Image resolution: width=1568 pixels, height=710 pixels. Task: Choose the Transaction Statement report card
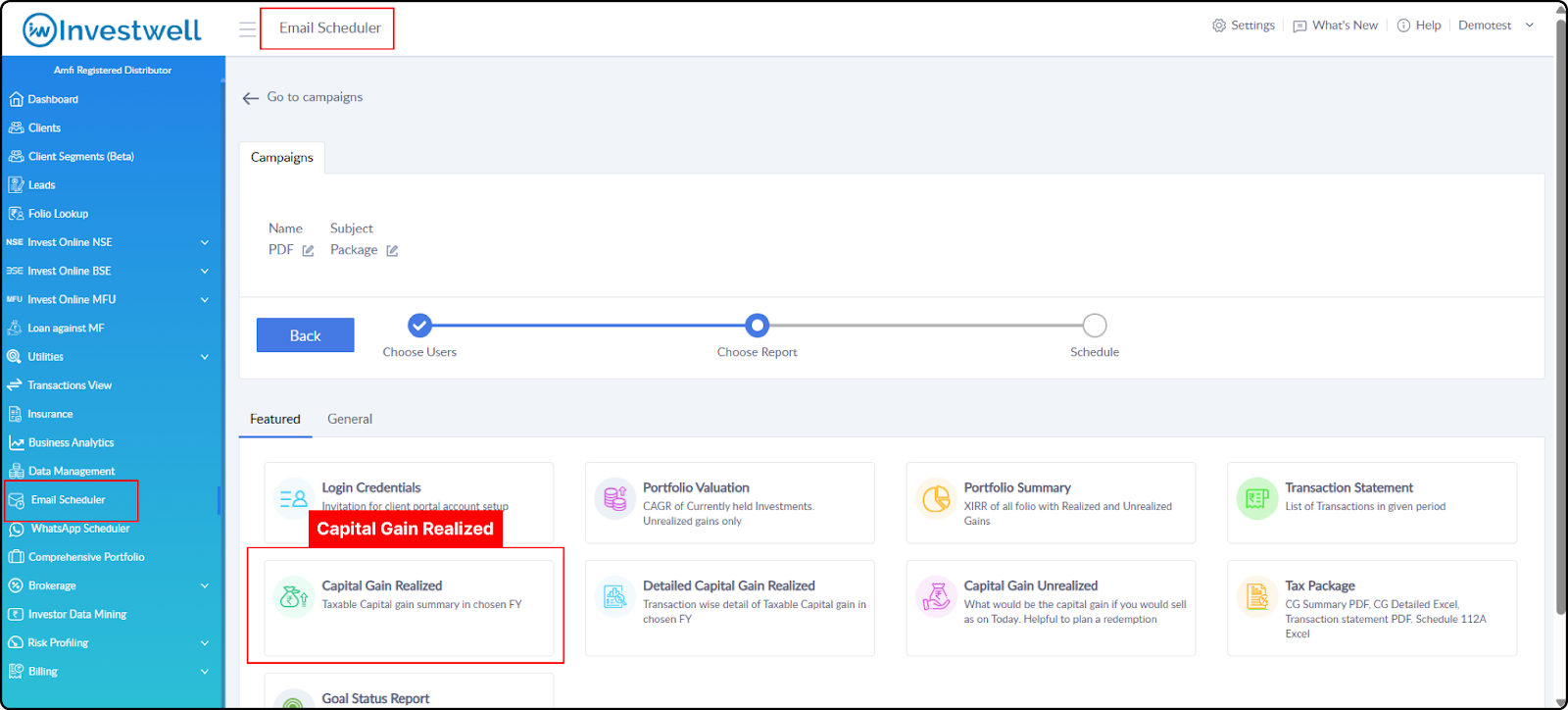point(1372,503)
